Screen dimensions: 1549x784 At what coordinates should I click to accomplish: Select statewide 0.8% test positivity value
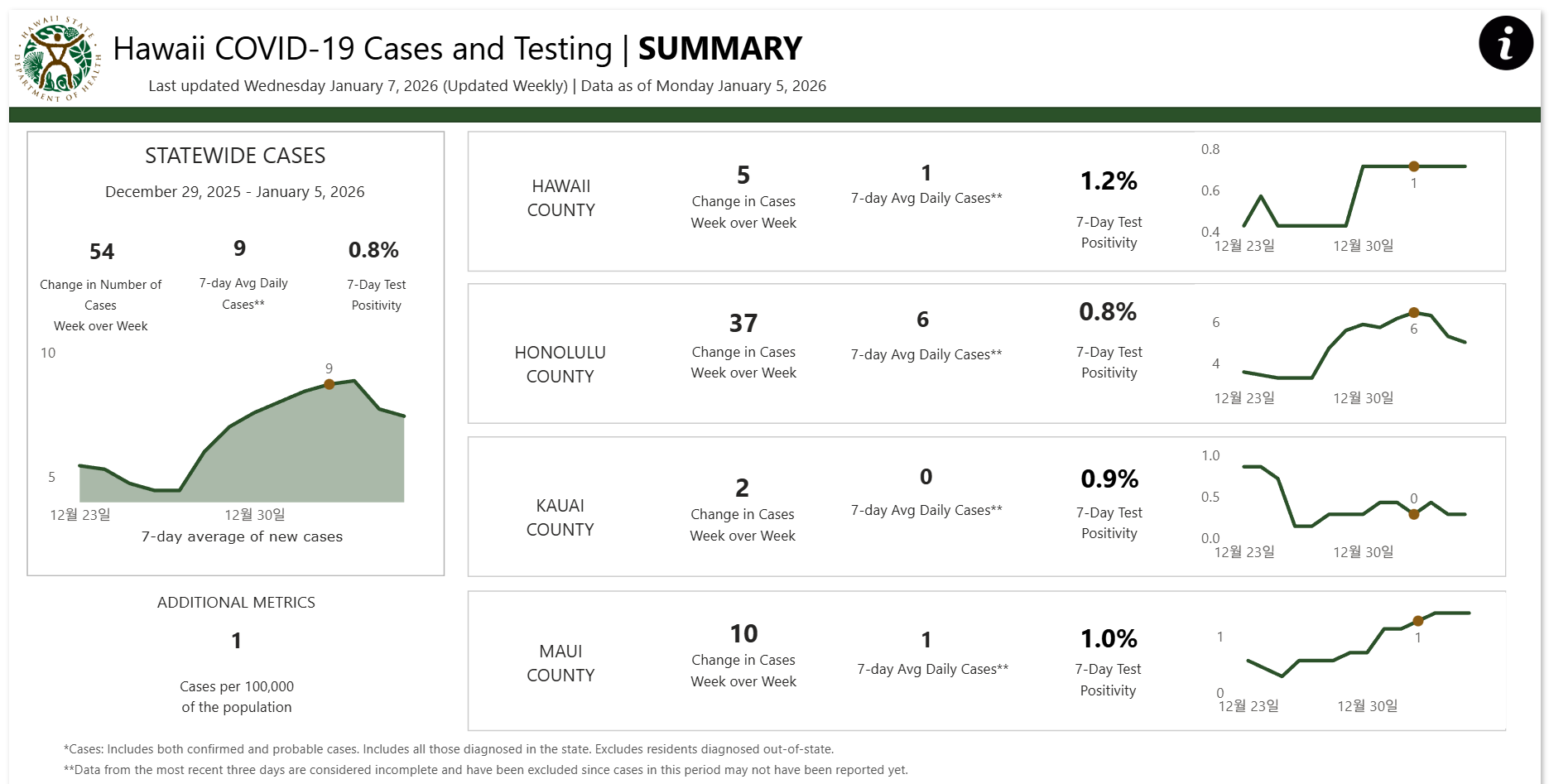pyautogui.click(x=373, y=250)
